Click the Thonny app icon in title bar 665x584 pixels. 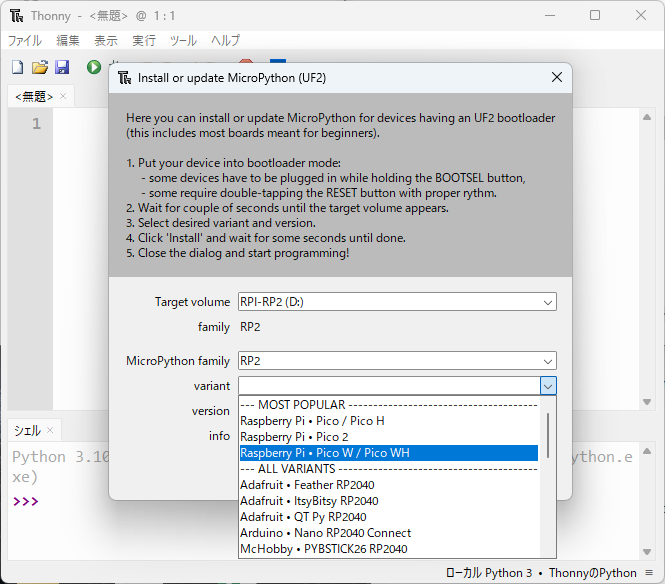(x=17, y=16)
